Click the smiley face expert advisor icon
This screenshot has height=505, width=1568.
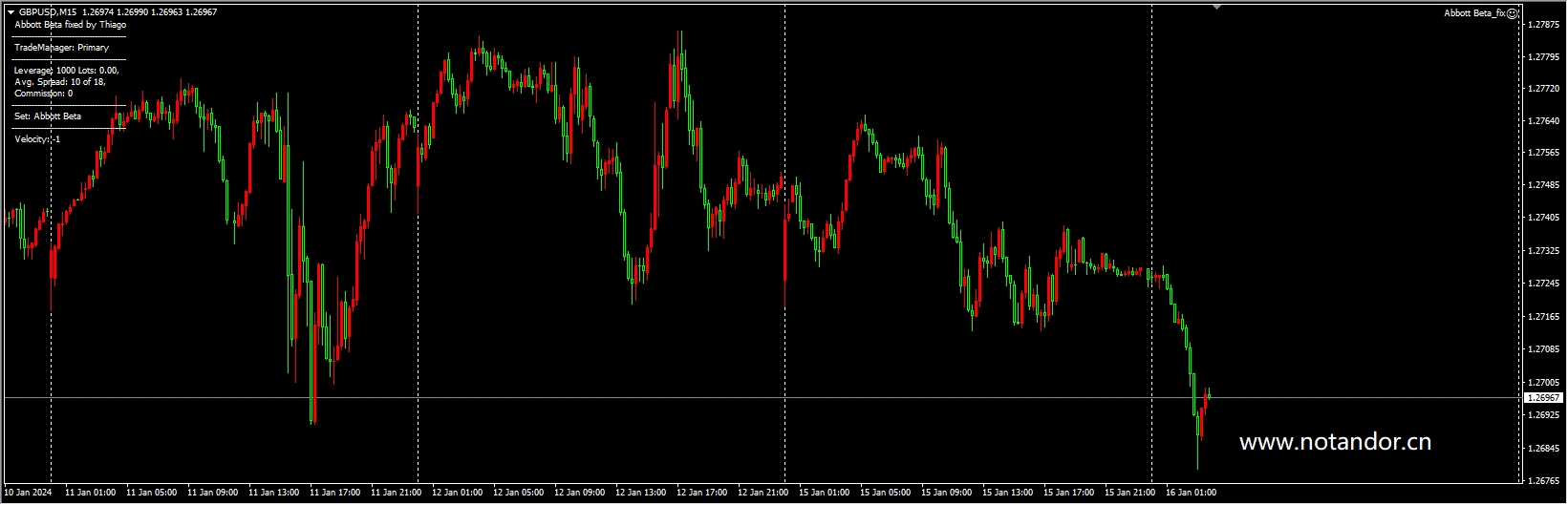[1513, 13]
